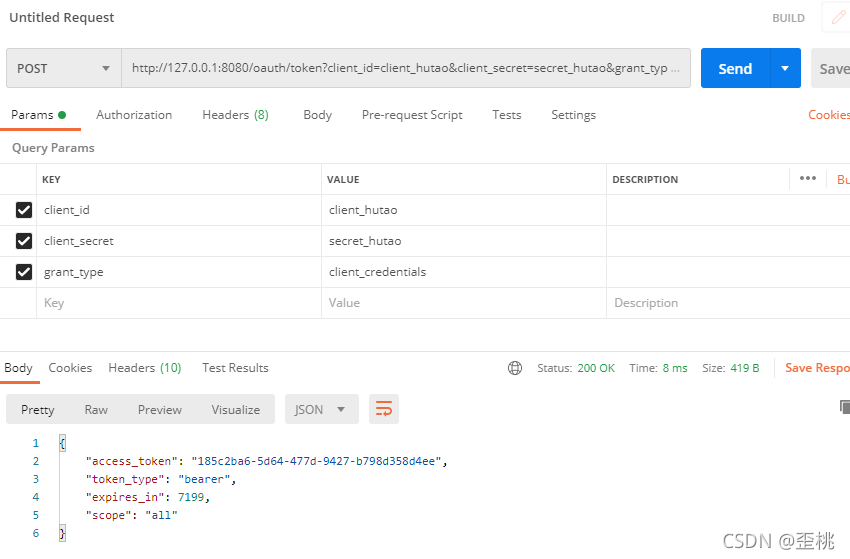Uncheck the grant_type parameter checkbox
The image size is (850, 559).
pyautogui.click(x=24, y=272)
